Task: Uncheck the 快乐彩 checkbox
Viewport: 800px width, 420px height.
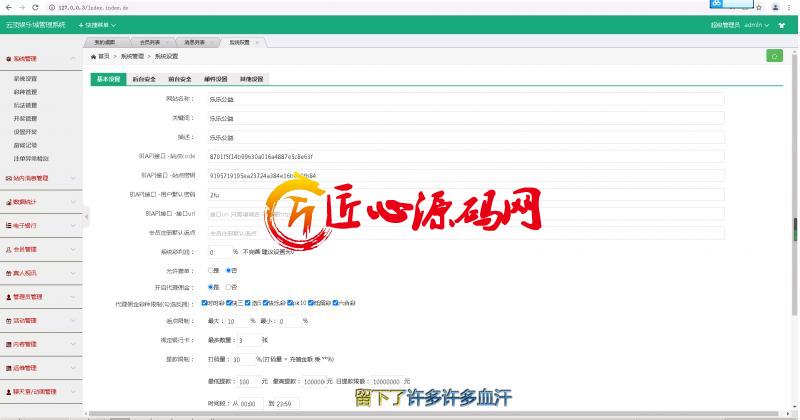Action: click(265, 303)
